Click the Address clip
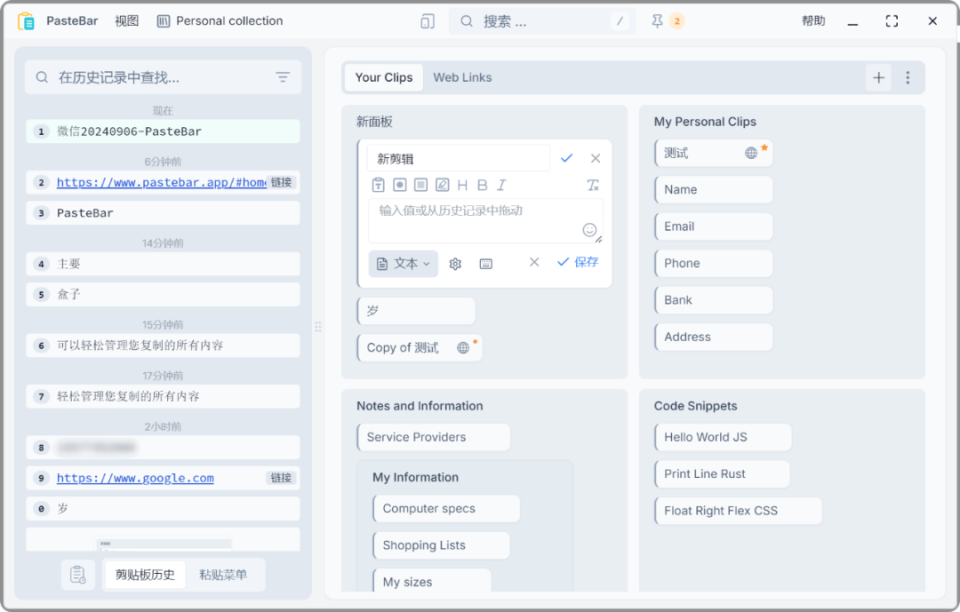 pyautogui.click(x=714, y=337)
